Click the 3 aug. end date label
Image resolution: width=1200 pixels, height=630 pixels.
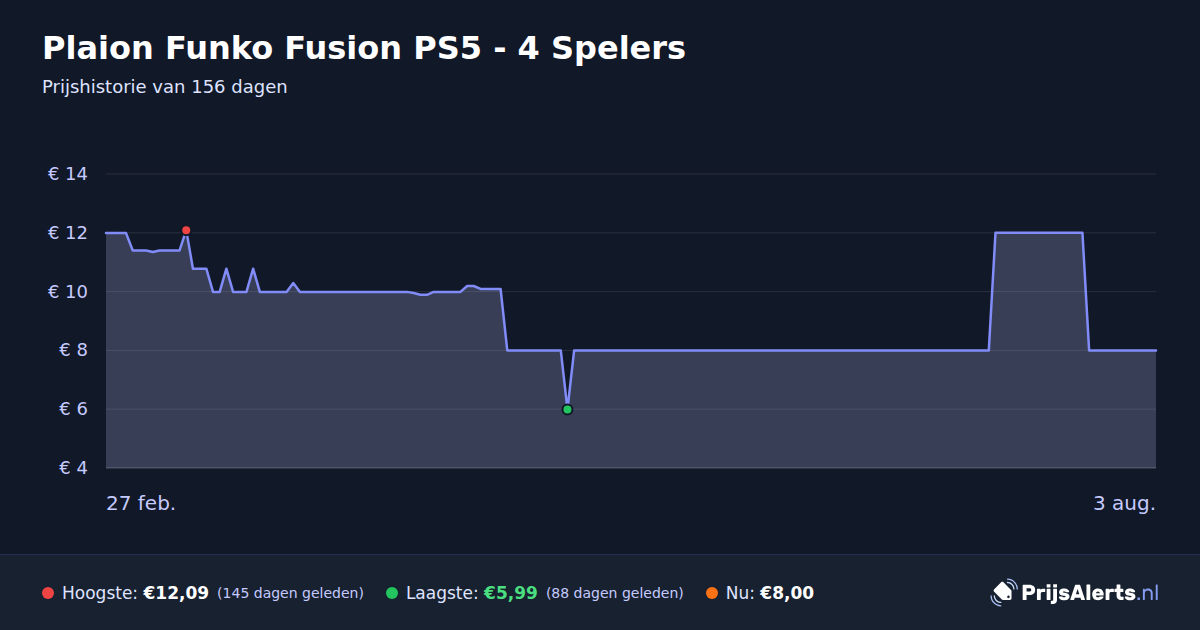[x=1124, y=503]
